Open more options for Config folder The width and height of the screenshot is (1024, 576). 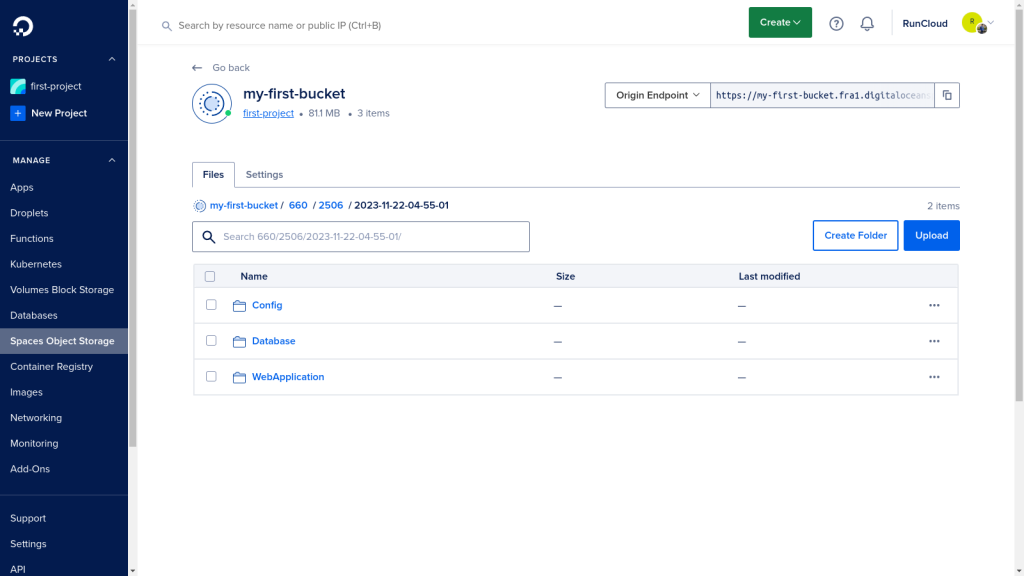pos(934,305)
